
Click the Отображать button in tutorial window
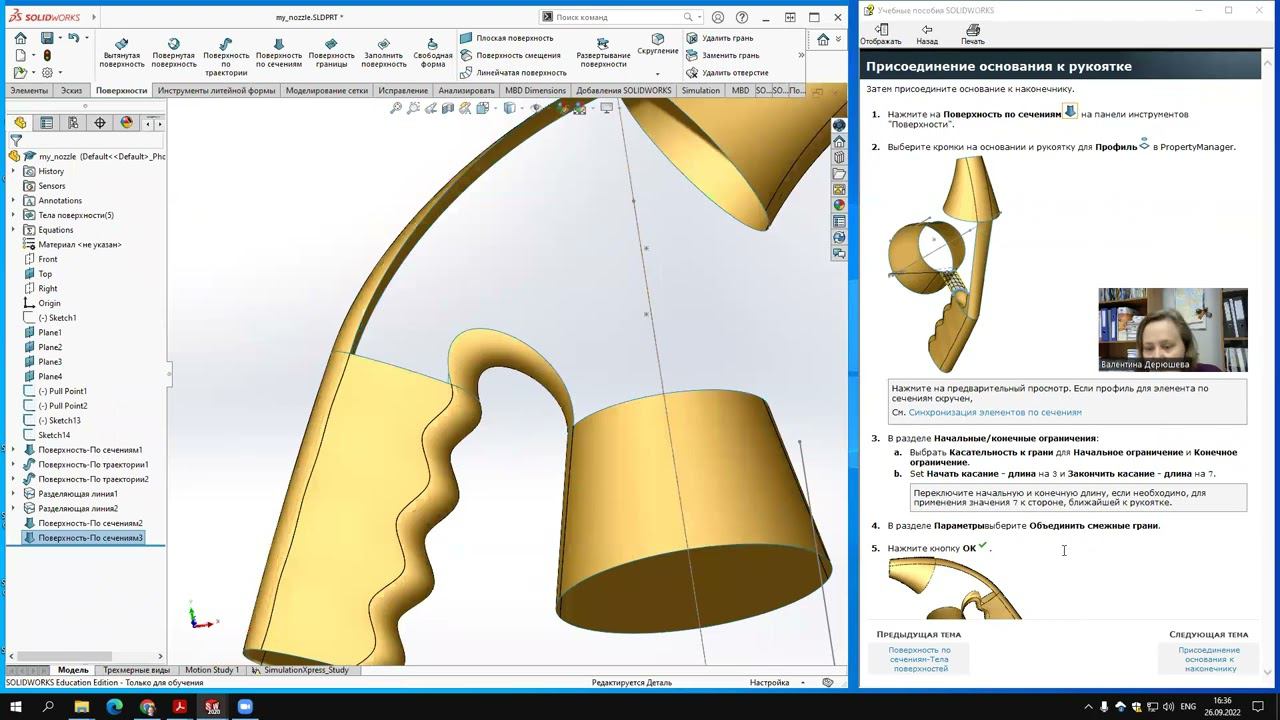pyautogui.click(x=881, y=35)
